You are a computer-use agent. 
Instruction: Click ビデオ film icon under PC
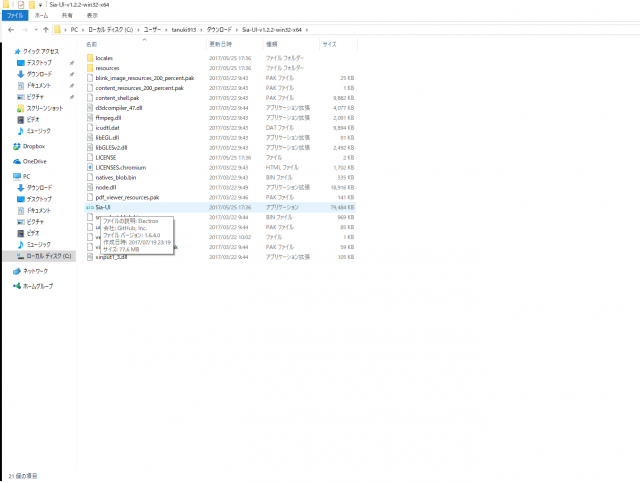coord(20,234)
